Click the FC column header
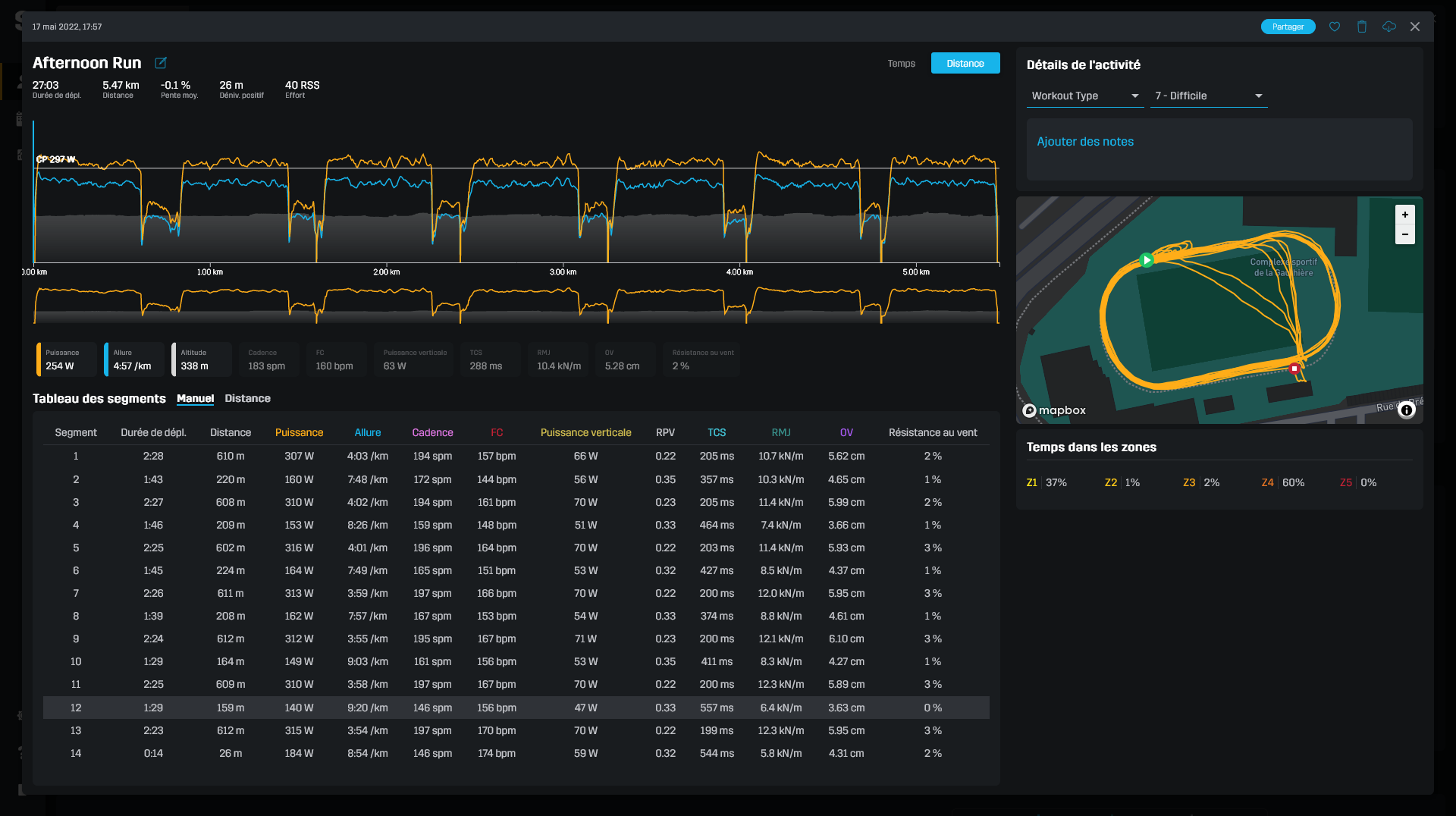The height and width of the screenshot is (816, 1456). [497, 433]
